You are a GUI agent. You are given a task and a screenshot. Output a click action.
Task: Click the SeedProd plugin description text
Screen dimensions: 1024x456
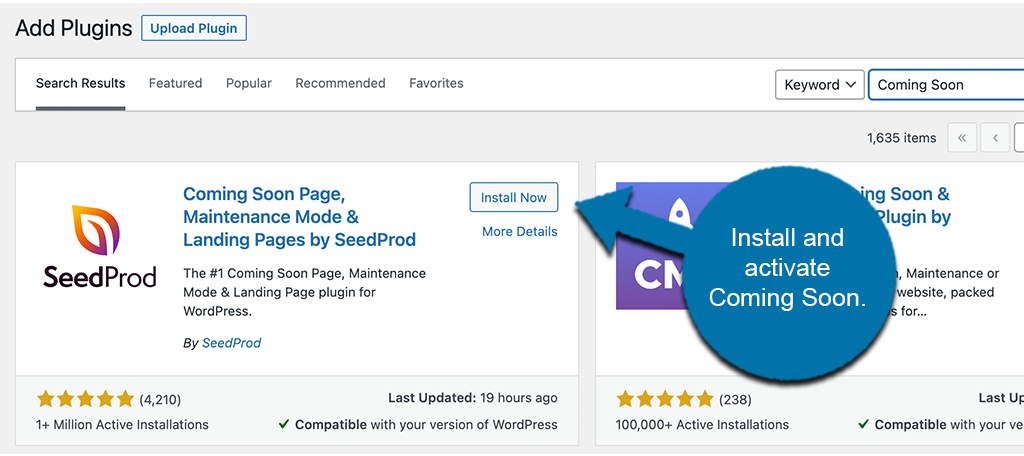(304, 290)
